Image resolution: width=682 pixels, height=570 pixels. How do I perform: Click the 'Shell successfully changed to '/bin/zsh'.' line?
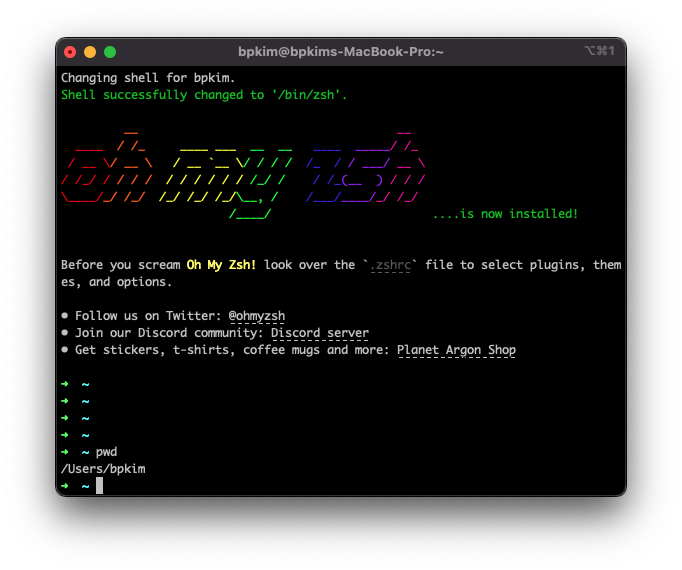point(204,95)
